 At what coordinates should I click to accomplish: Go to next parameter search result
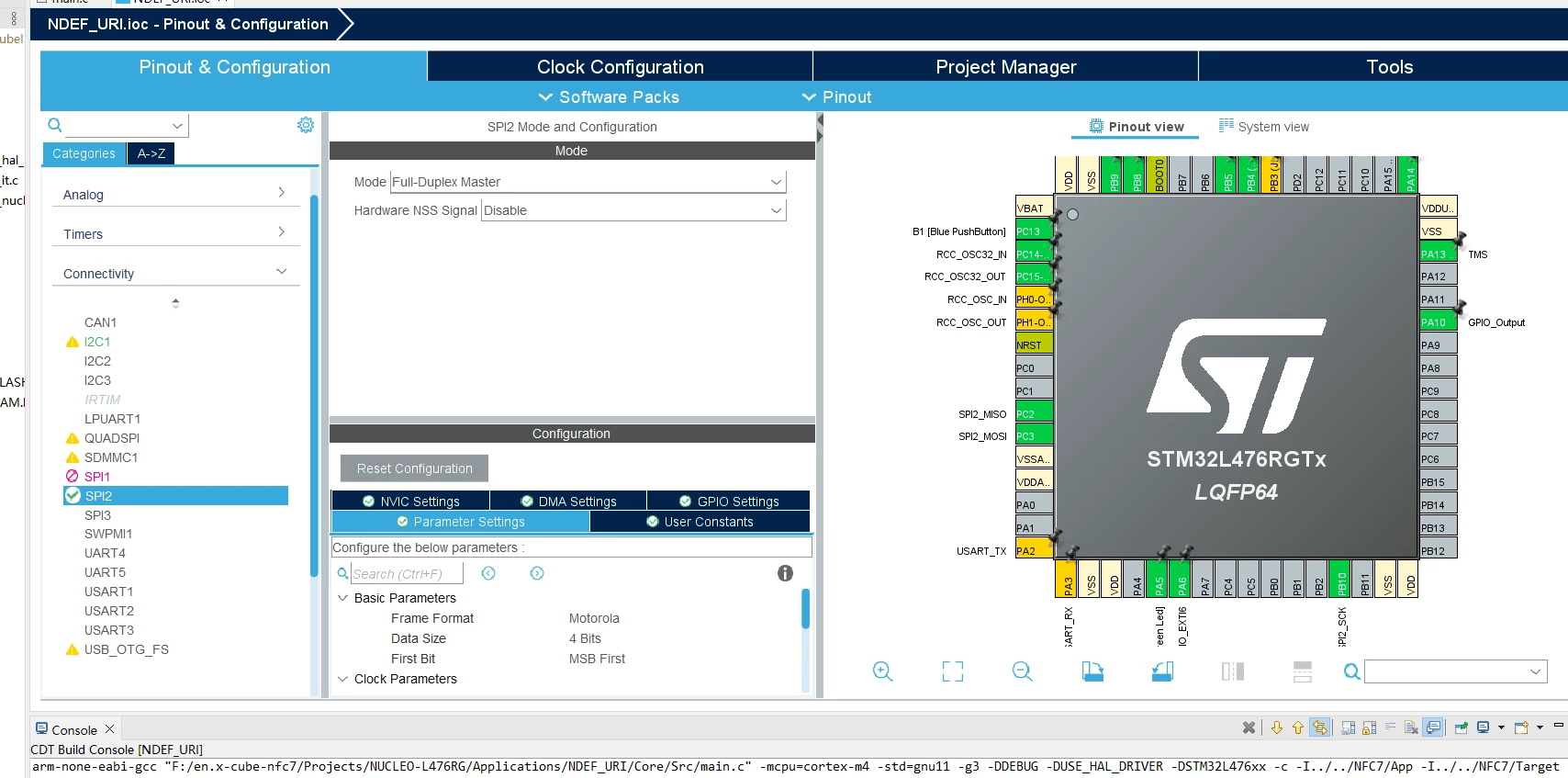pyautogui.click(x=537, y=573)
